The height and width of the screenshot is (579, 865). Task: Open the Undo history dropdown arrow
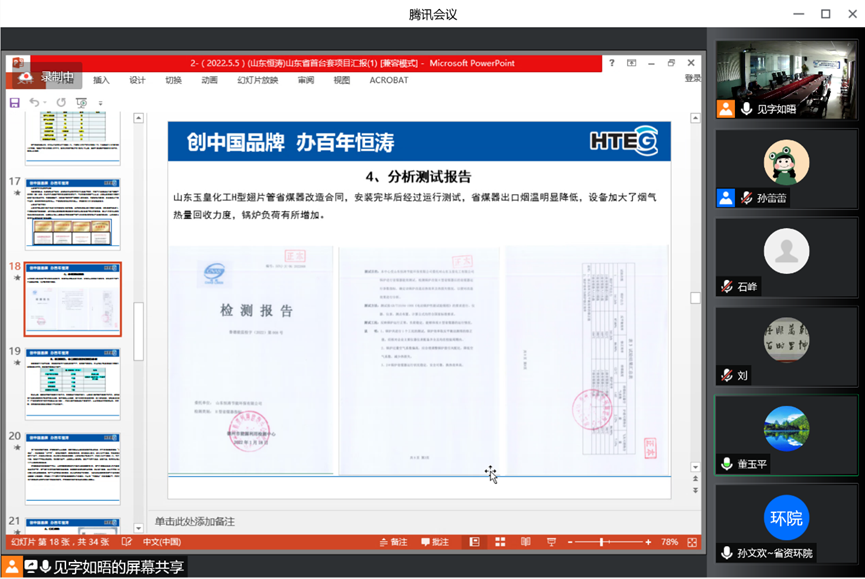tap(44, 102)
